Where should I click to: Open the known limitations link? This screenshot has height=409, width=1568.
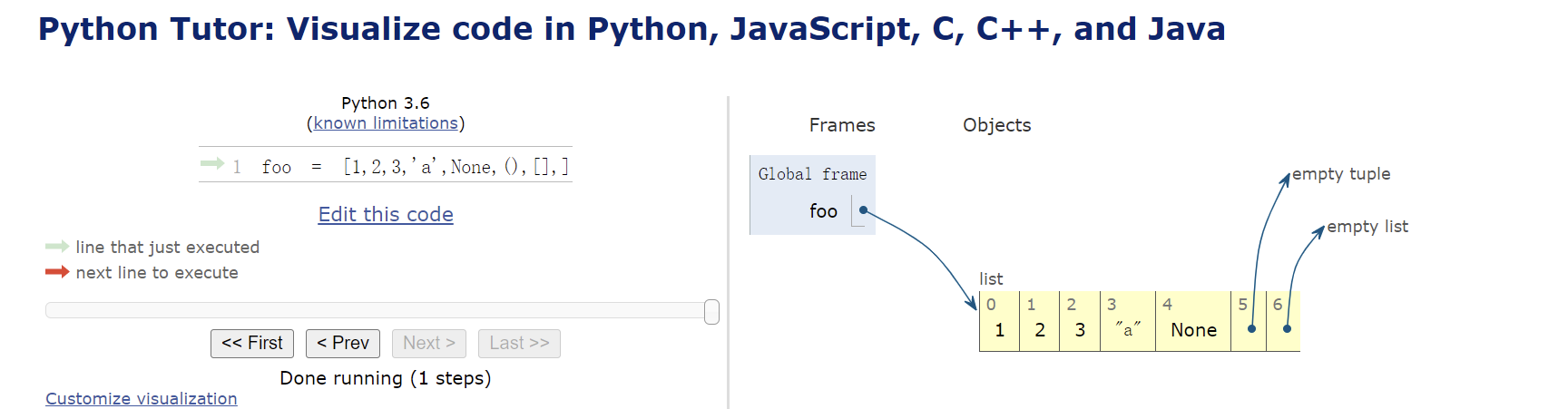[386, 123]
